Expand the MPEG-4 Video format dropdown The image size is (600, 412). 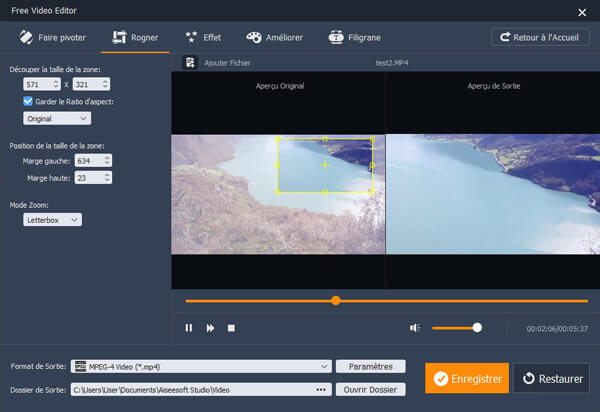(x=200, y=366)
